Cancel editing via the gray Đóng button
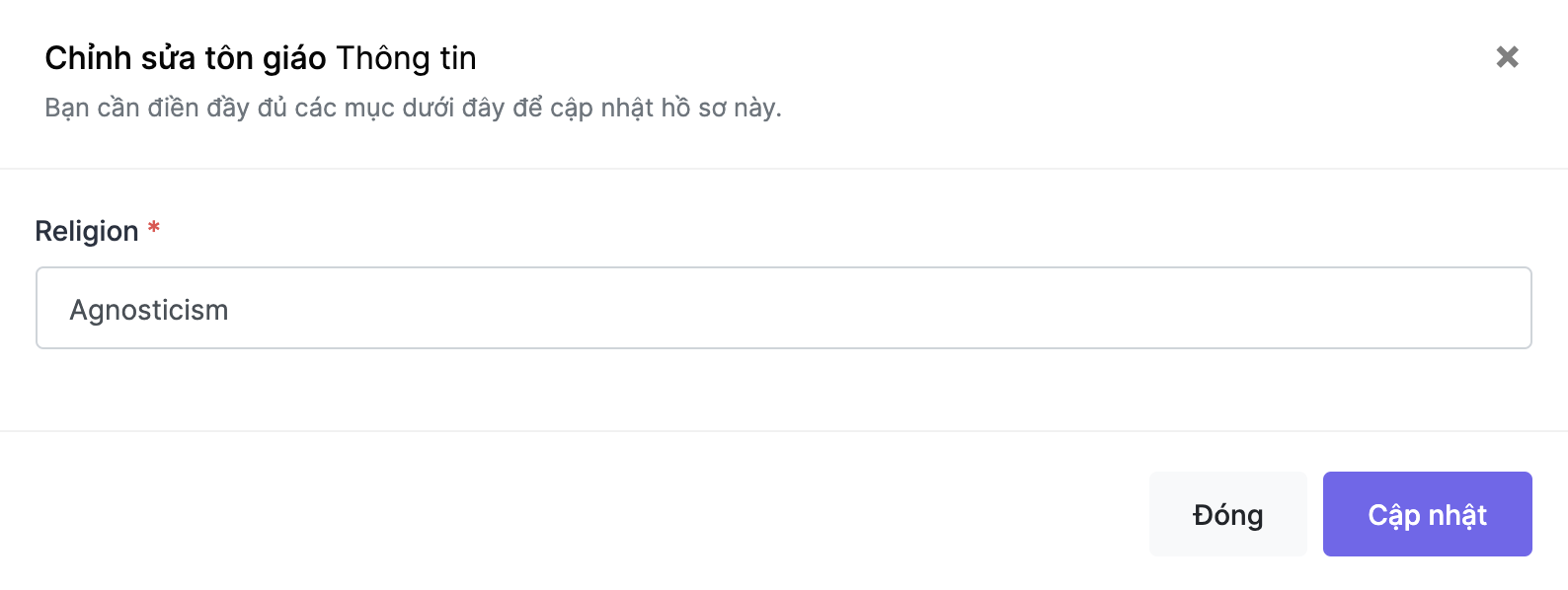 1228,514
